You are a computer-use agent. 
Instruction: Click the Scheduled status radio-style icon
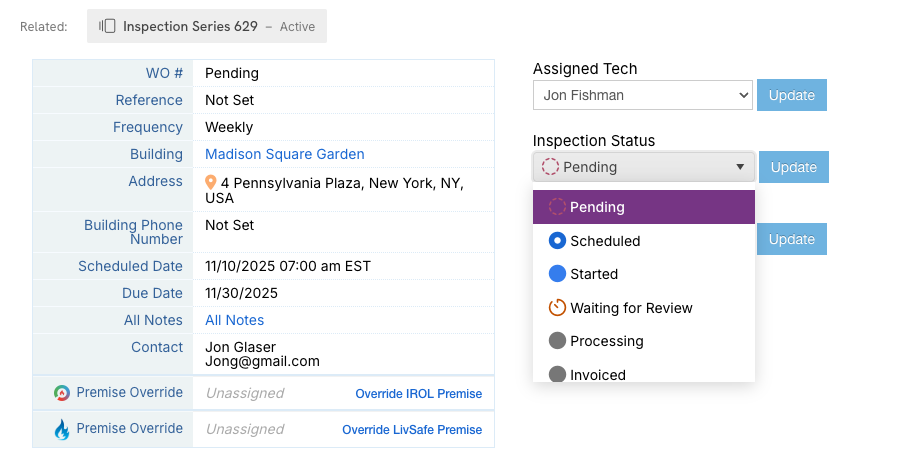[557, 241]
